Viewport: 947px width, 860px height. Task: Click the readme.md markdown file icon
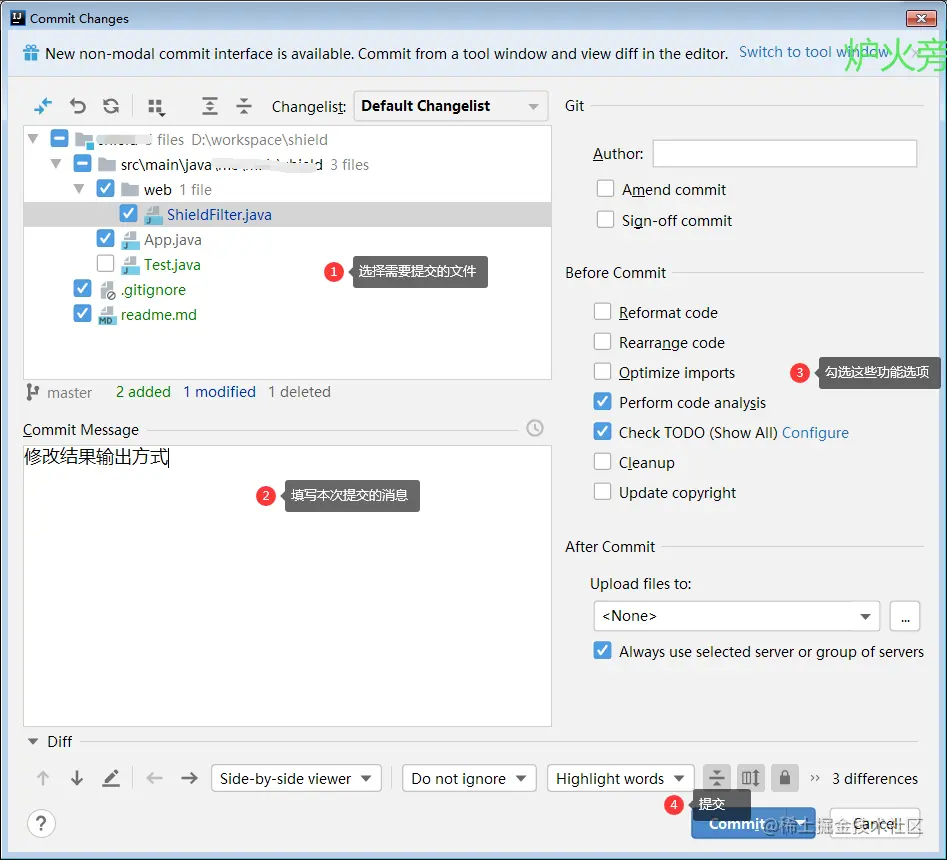tap(107, 315)
